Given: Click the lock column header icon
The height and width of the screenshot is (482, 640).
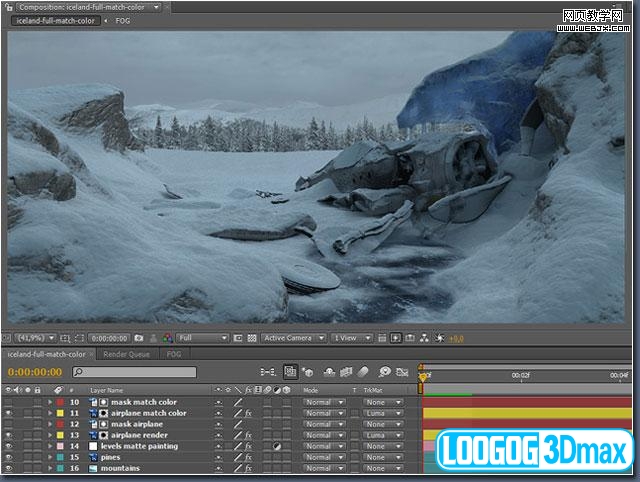Looking at the screenshot, I should tap(38, 390).
